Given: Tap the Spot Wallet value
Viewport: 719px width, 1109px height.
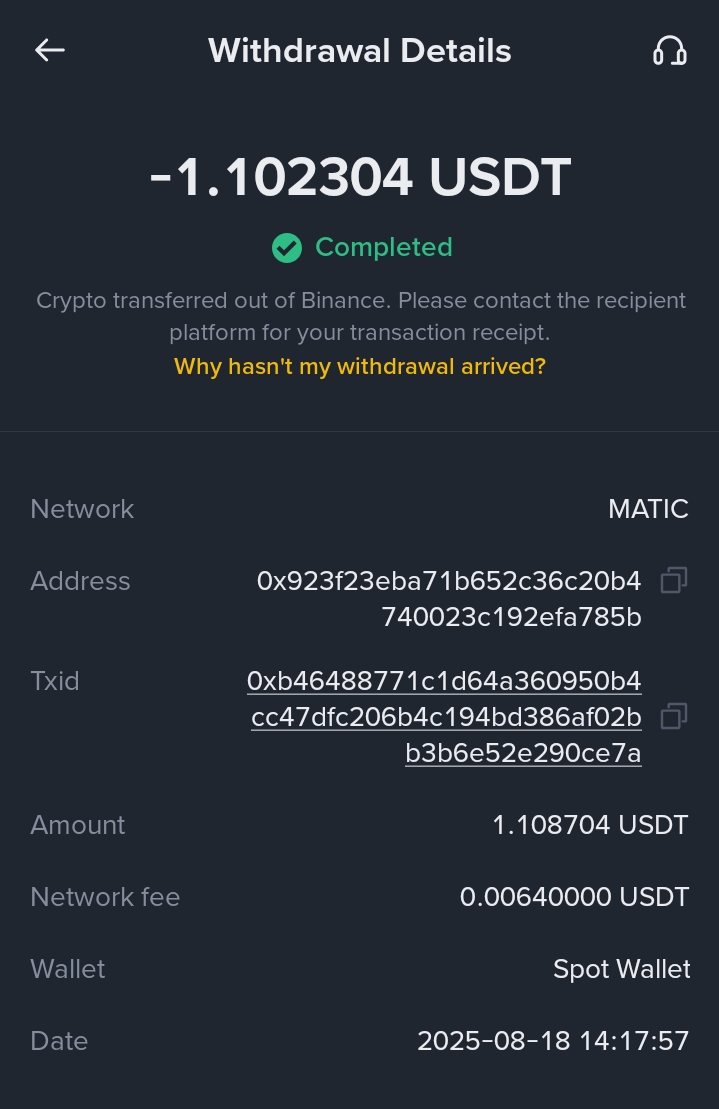Looking at the screenshot, I should coord(621,969).
